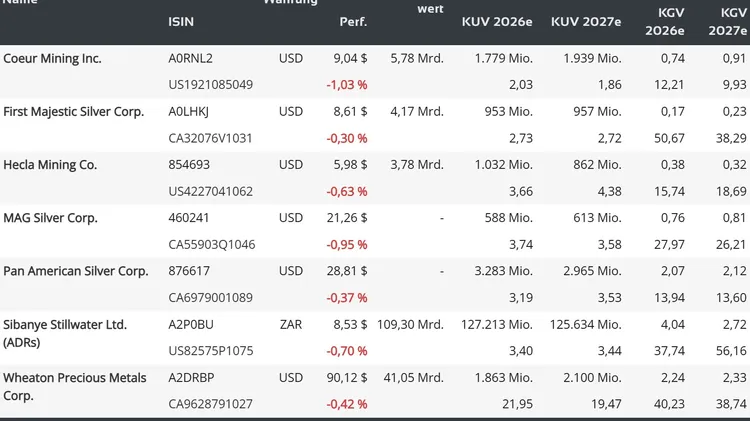This screenshot has width=750, height=421.
Task: Click the -0,42 % performance value
Action: 347,404
